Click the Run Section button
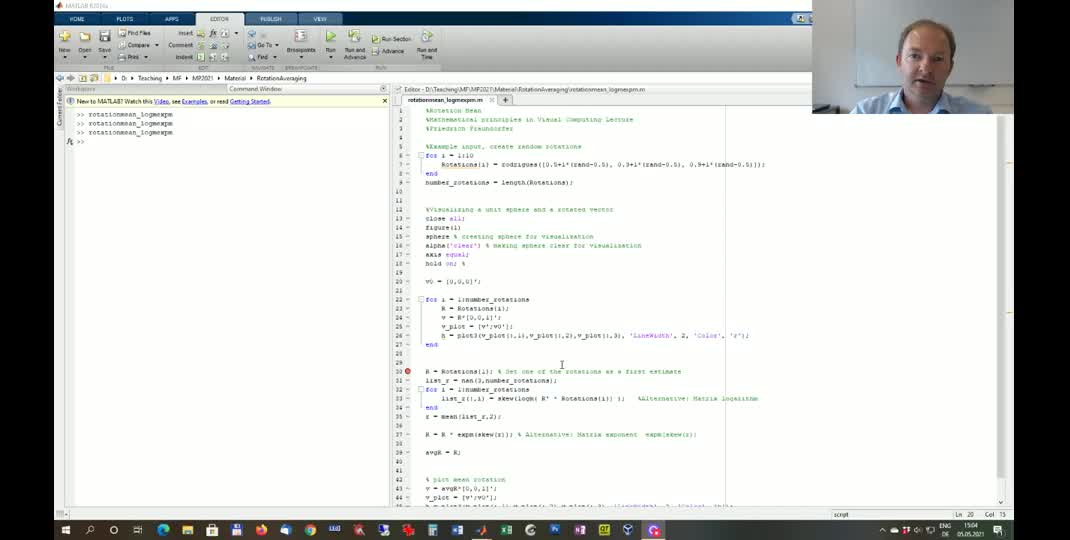 pos(391,39)
